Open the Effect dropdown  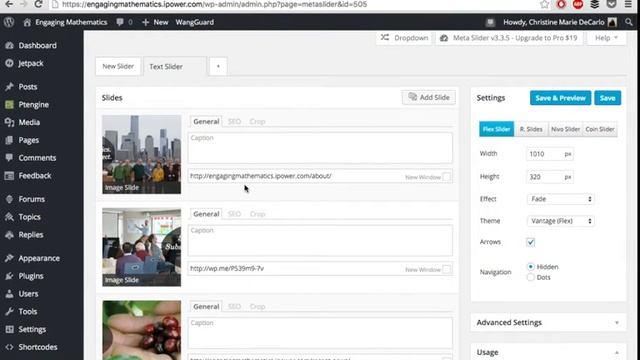[560, 199]
